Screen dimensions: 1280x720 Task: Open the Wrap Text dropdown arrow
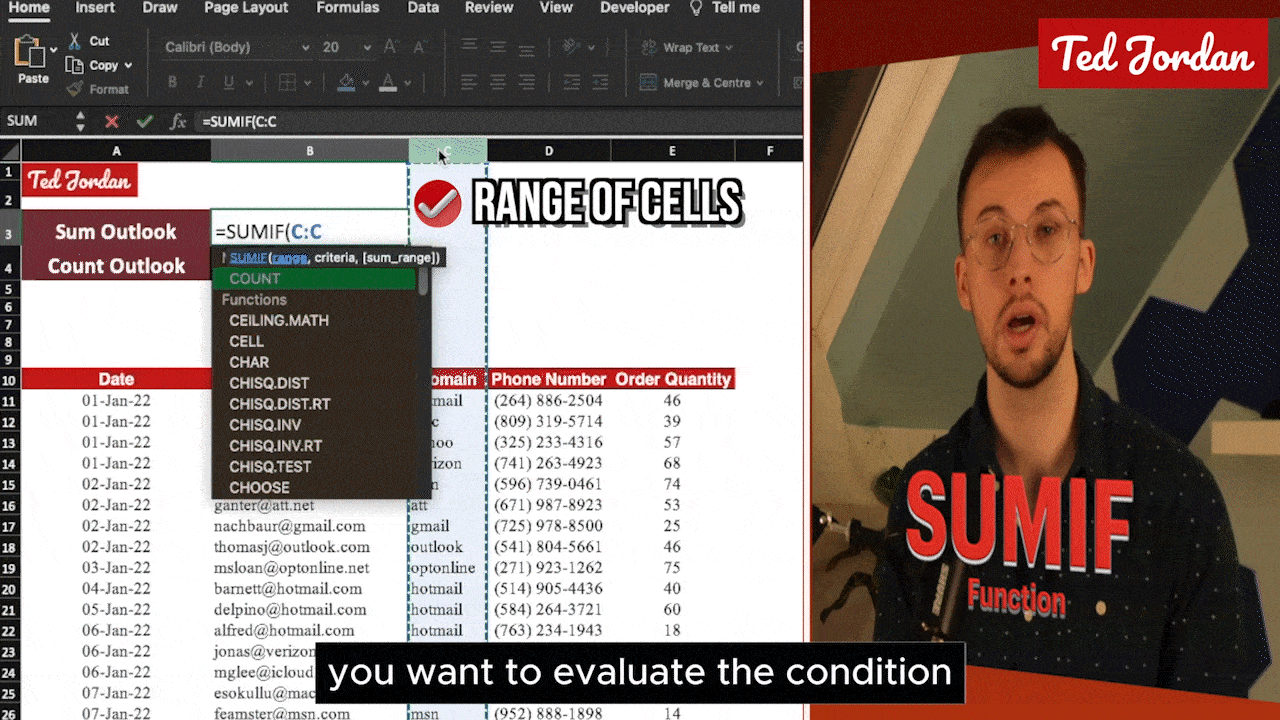[728, 47]
